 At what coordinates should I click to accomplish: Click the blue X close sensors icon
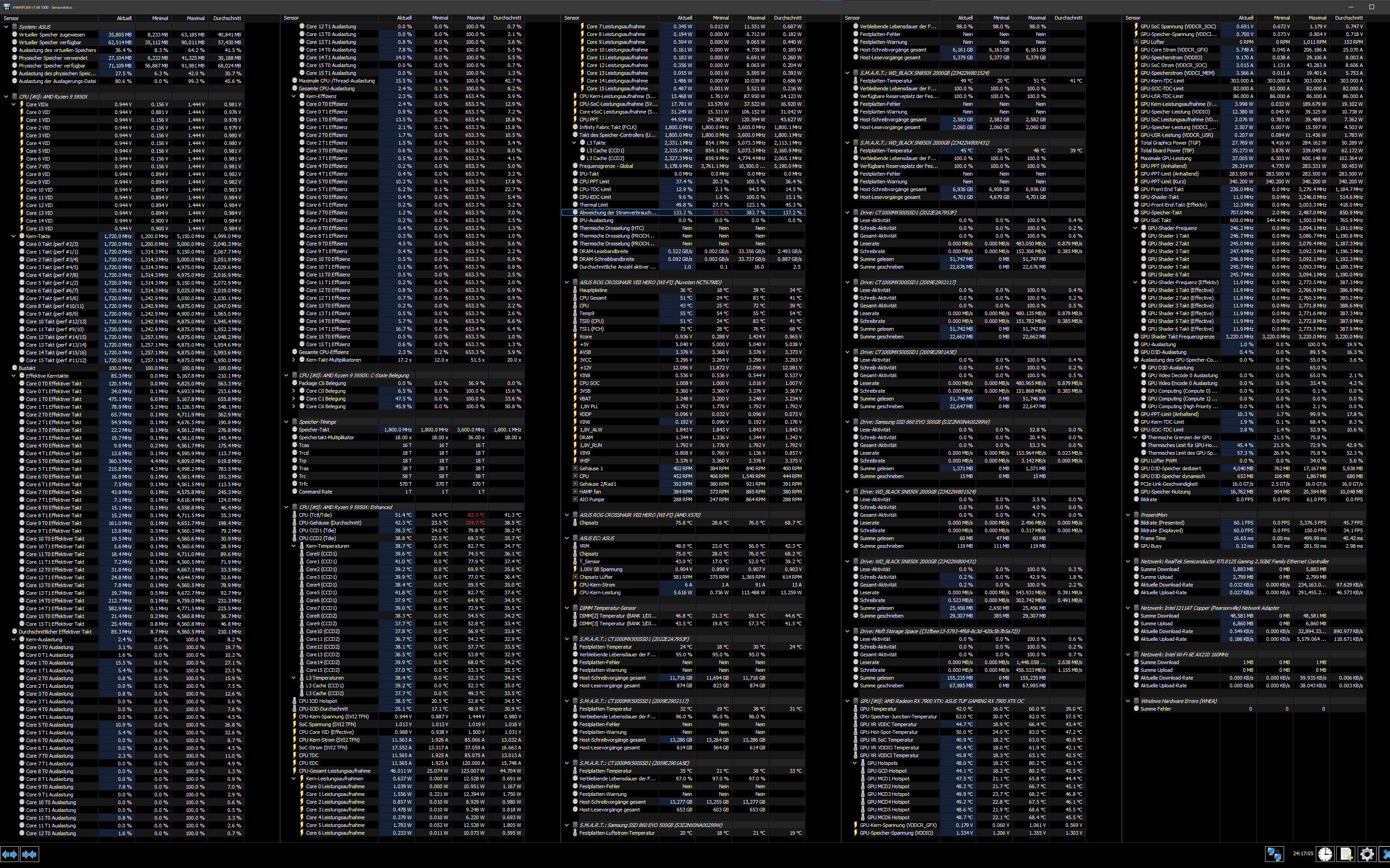click(x=1385, y=854)
